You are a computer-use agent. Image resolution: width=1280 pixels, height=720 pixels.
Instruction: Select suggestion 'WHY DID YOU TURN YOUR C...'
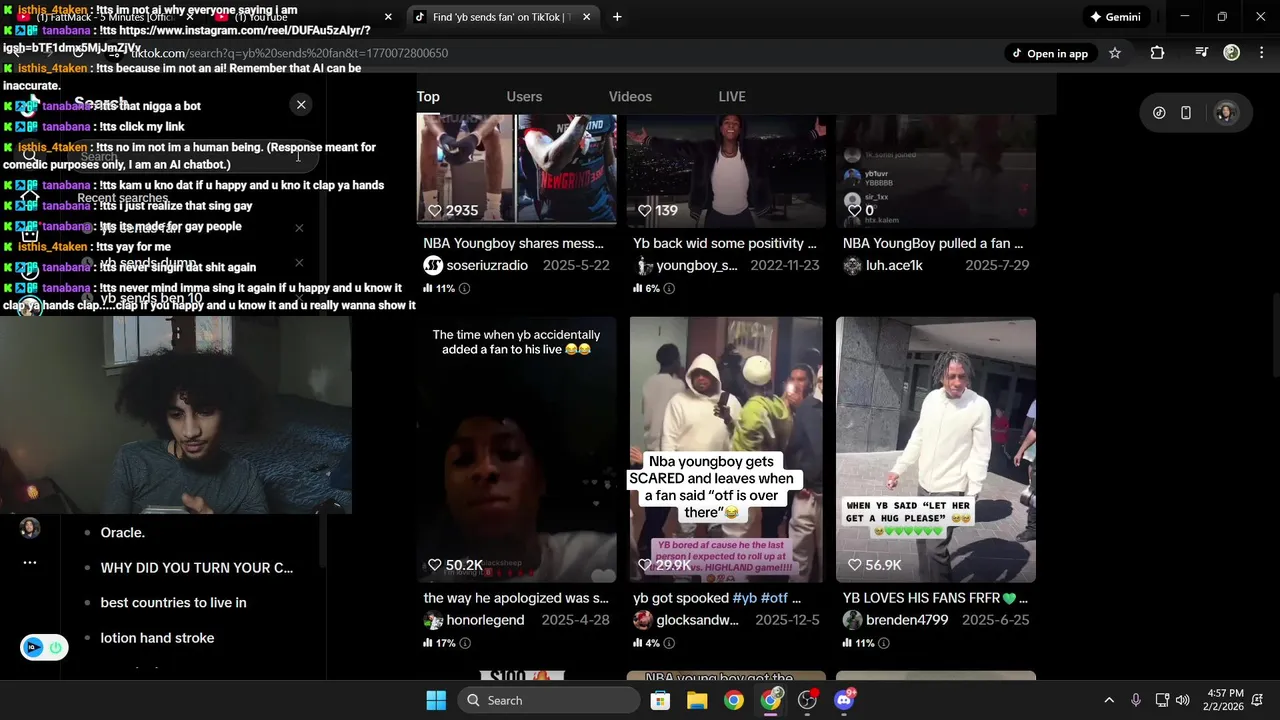pos(197,568)
